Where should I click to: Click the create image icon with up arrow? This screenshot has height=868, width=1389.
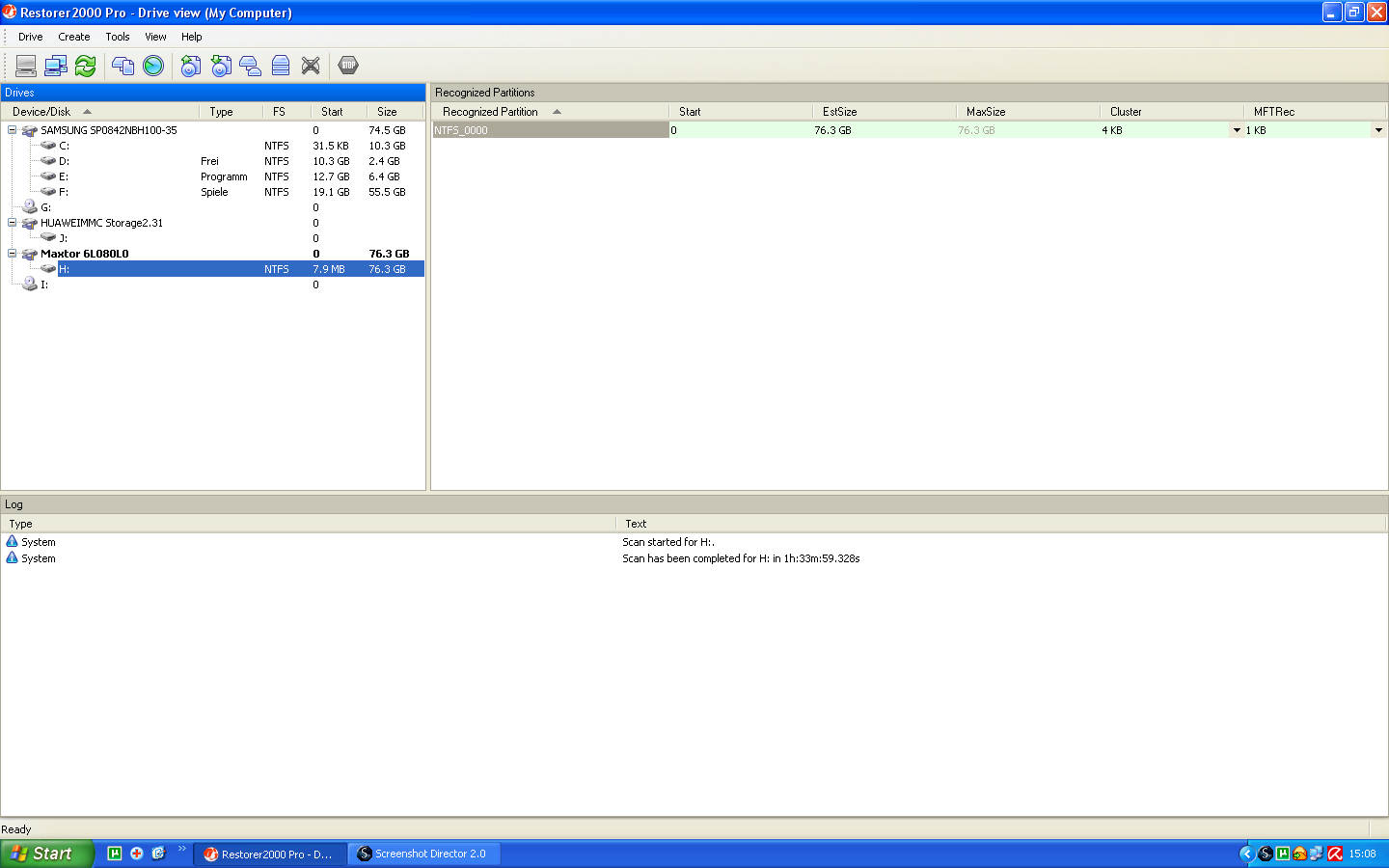coord(191,66)
